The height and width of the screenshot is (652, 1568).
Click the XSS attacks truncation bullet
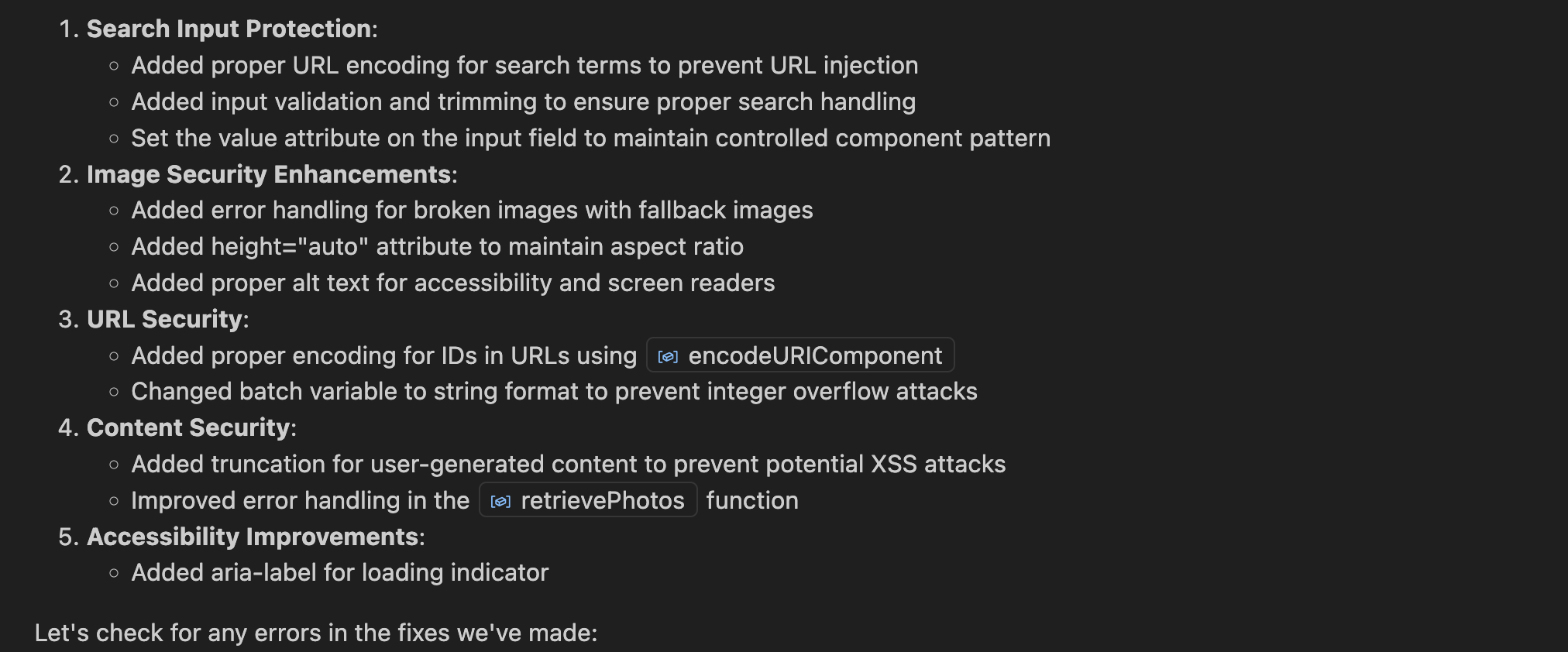point(568,464)
